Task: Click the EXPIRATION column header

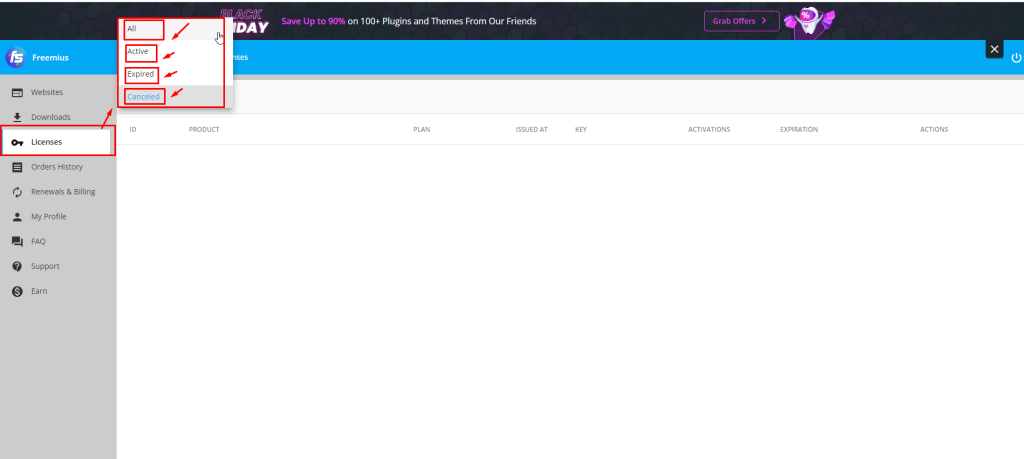Action: 799,129
